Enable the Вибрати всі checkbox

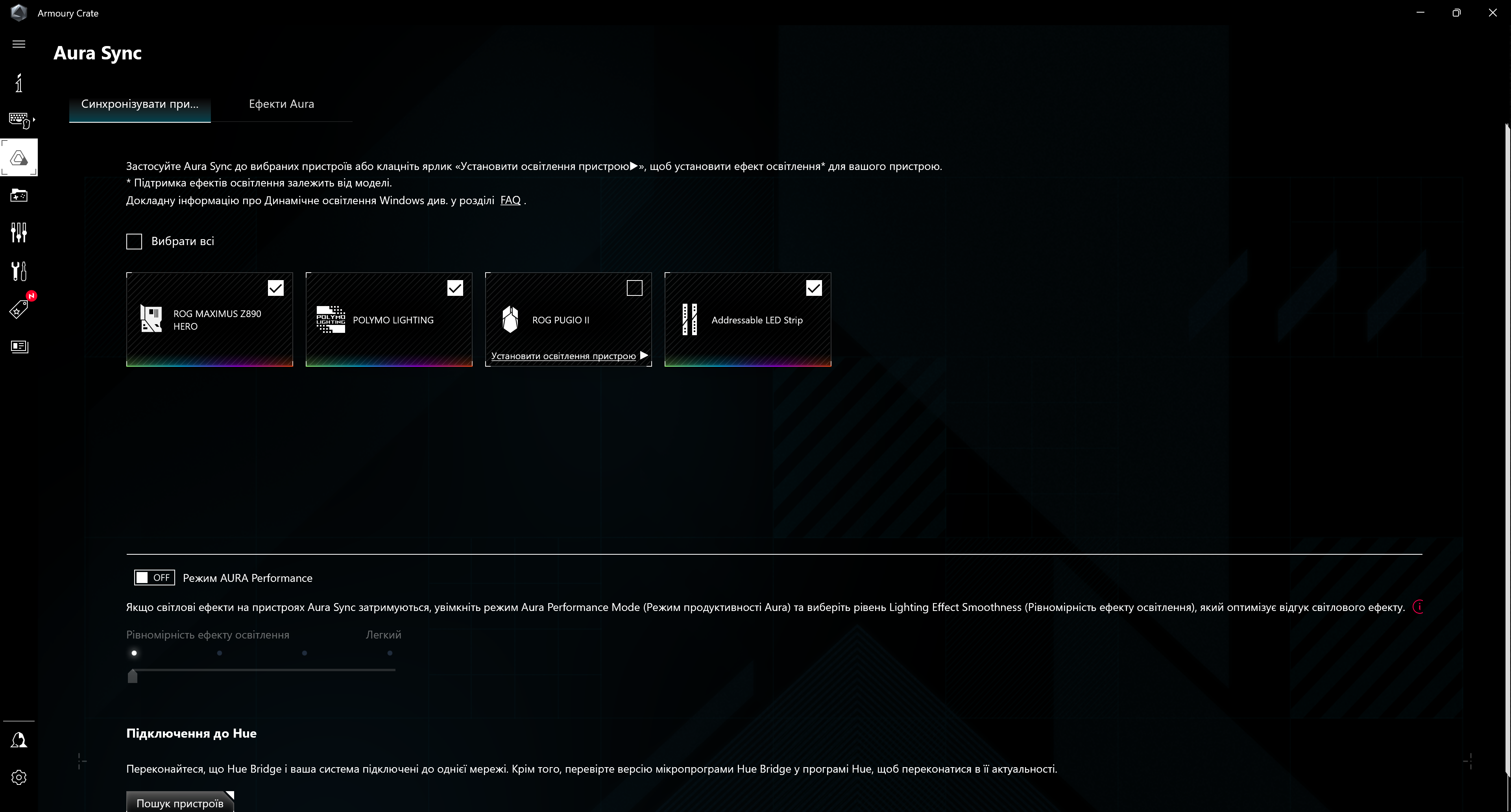pyautogui.click(x=134, y=241)
